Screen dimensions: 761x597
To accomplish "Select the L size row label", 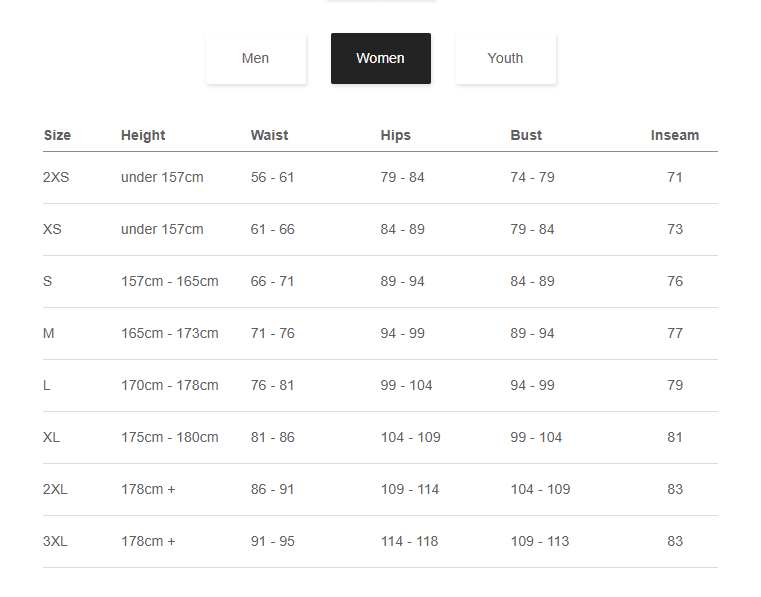I will pos(47,385).
